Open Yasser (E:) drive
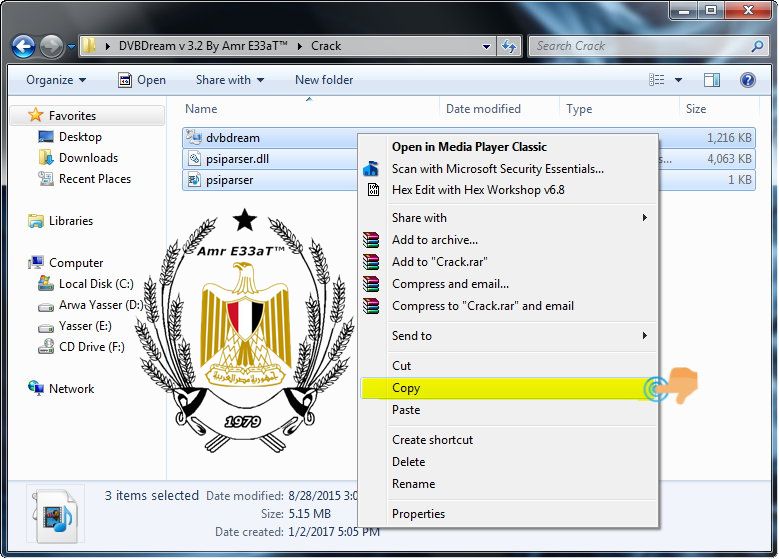This screenshot has width=779, height=559. (x=85, y=326)
